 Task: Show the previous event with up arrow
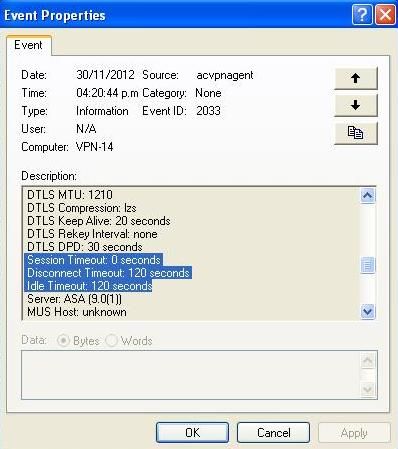pos(356,78)
